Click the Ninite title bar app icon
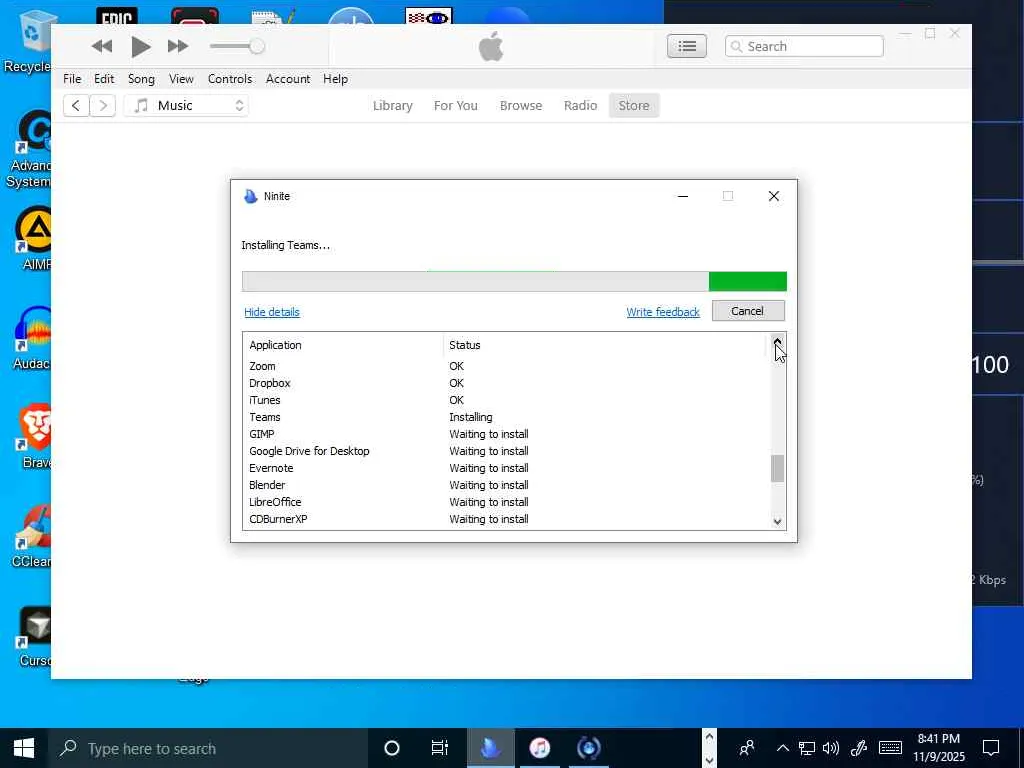1024x768 pixels. [251, 196]
